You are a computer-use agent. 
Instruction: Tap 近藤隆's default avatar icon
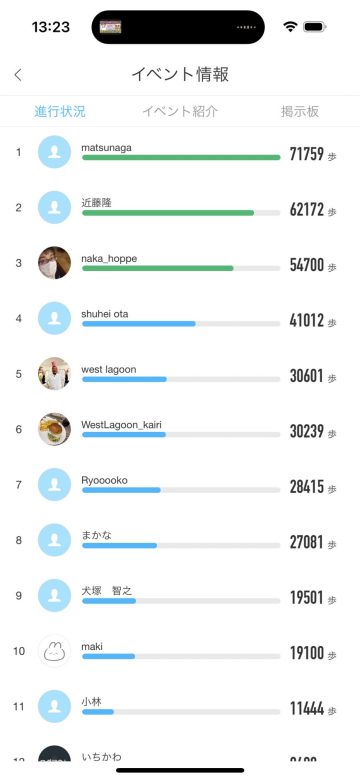tap(54, 207)
